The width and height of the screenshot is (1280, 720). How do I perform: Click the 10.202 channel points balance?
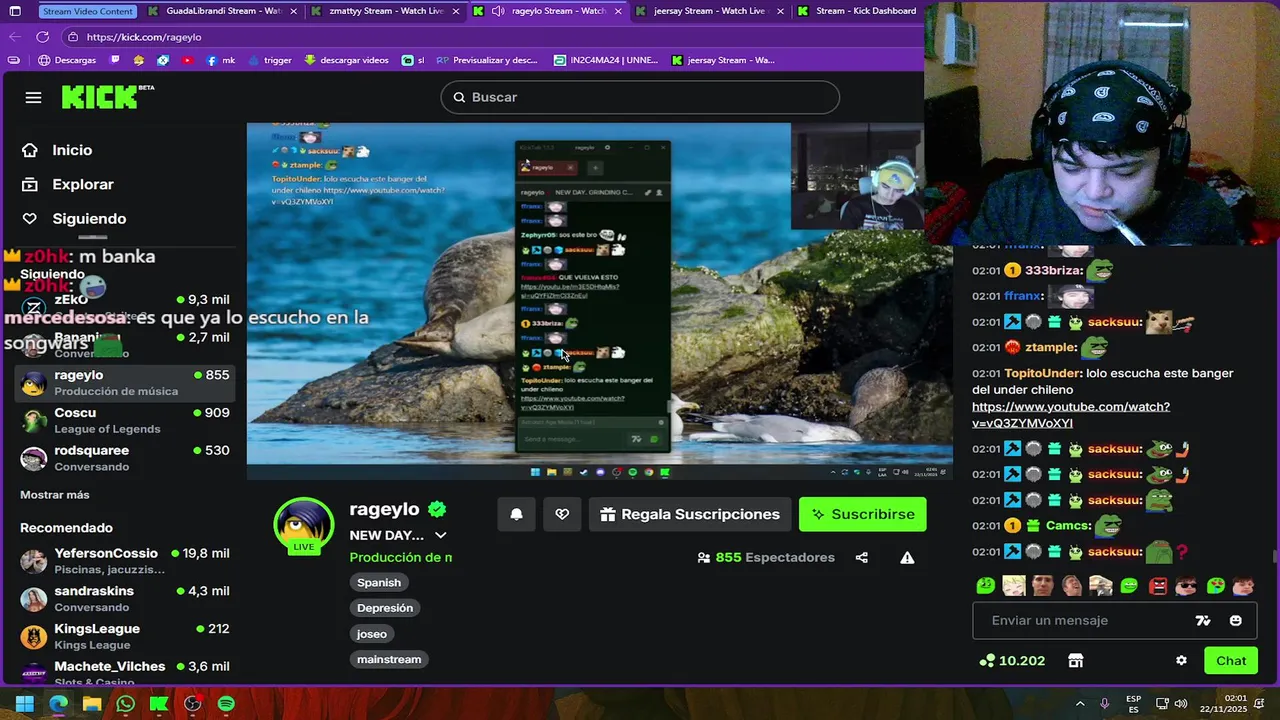(1012, 661)
